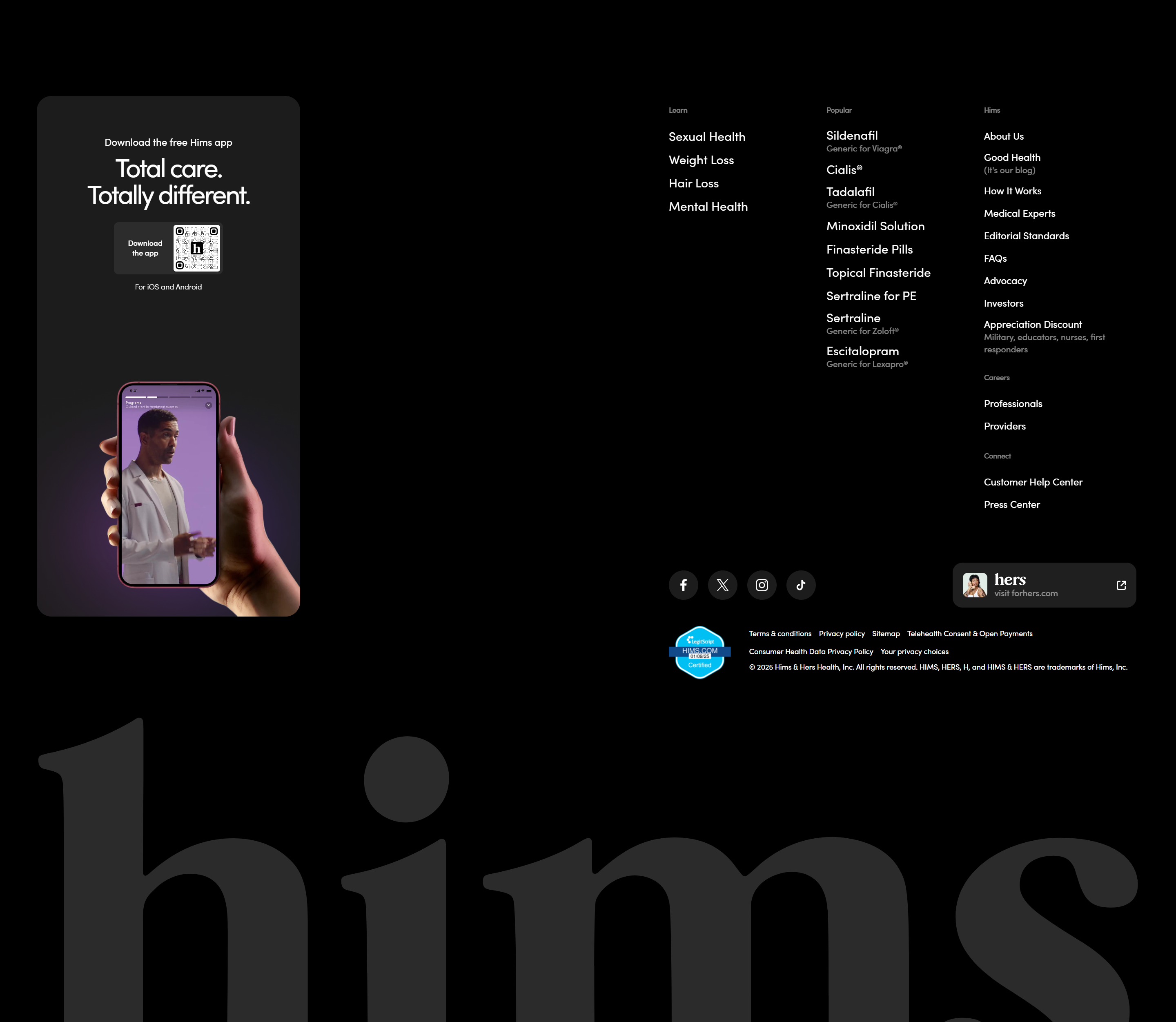
Task: Go to Press Center page
Action: pyautogui.click(x=1012, y=505)
